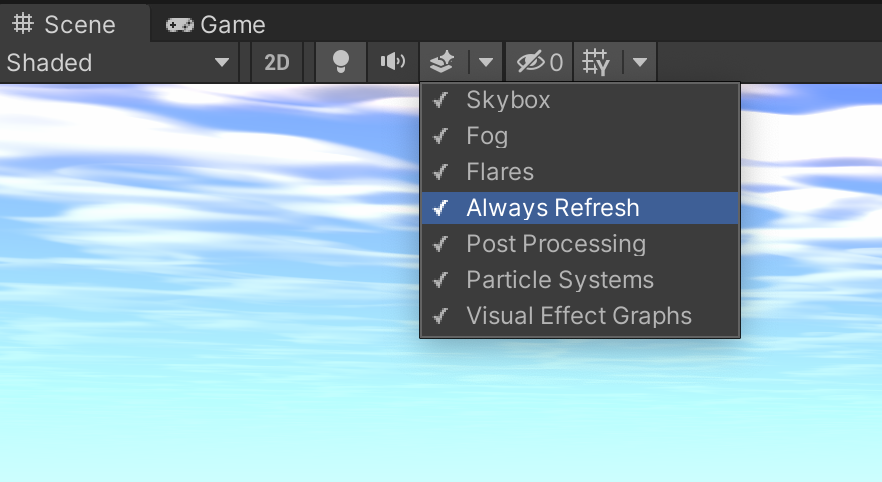Toggle the scene grid icon
Screen dimensions: 882x482
tap(597, 63)
